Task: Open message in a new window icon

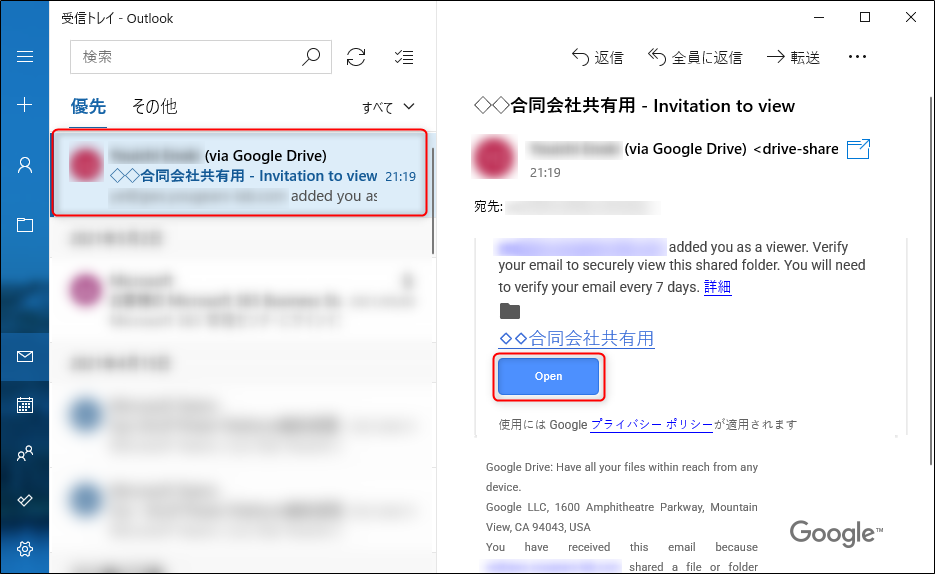Action: click(858, 149)
